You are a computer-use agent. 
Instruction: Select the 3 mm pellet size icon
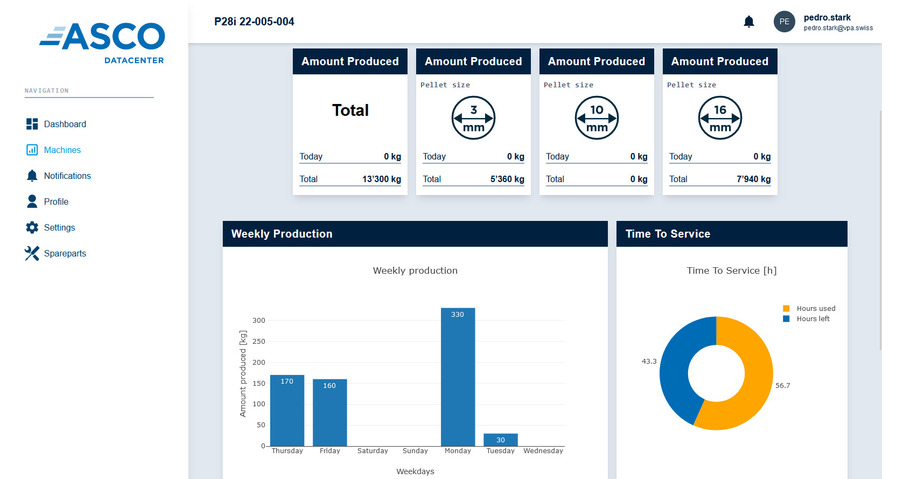[473, 120]
